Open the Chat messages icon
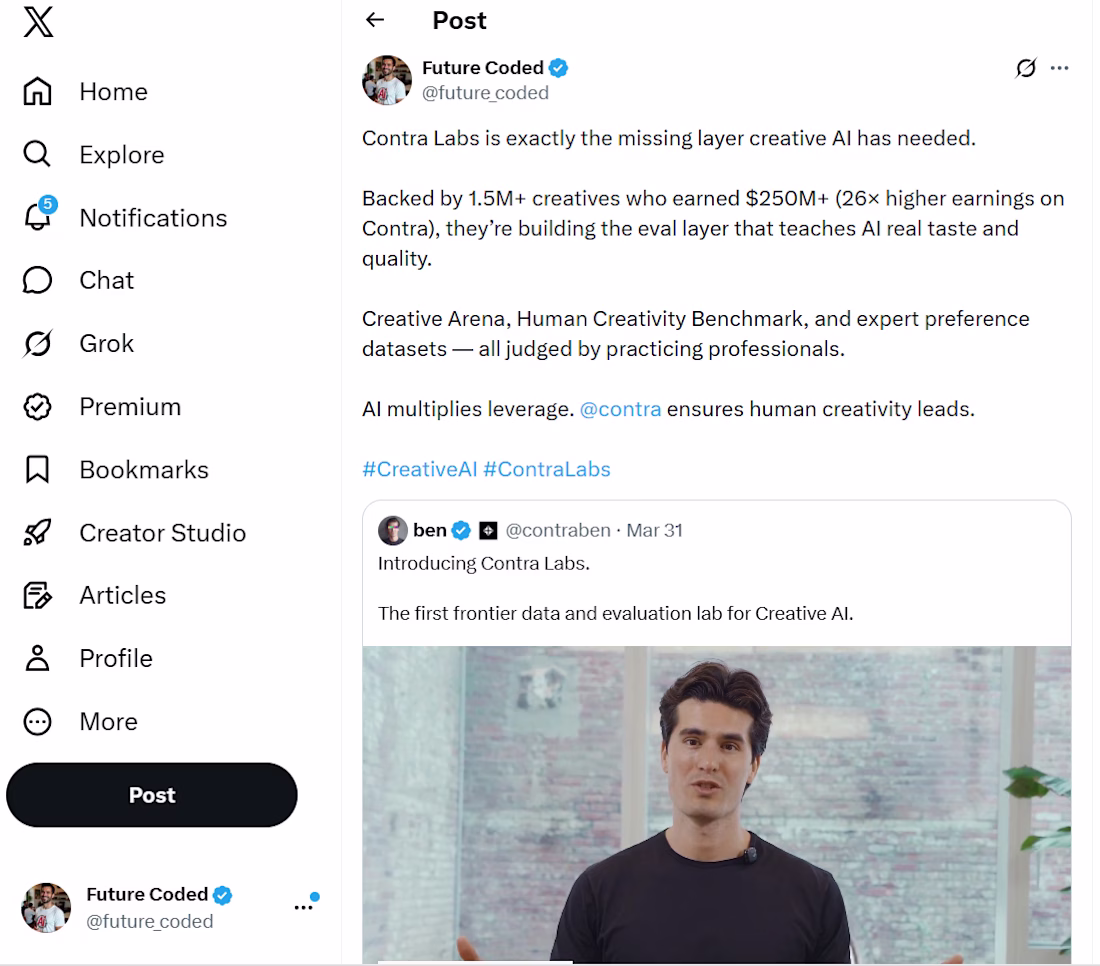Viewport: 1100px width, 966px height. tap(37, 281)
